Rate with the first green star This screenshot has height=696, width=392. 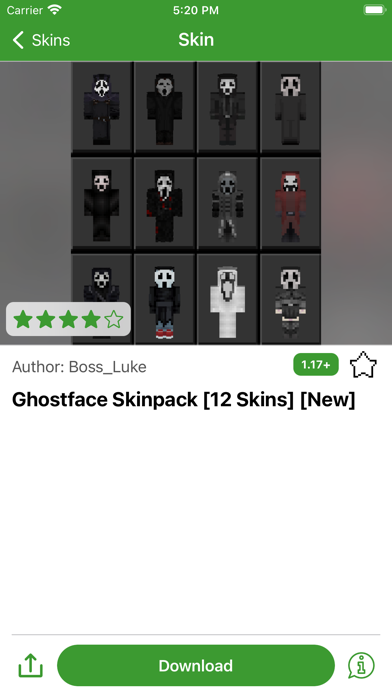pos(23,319)
